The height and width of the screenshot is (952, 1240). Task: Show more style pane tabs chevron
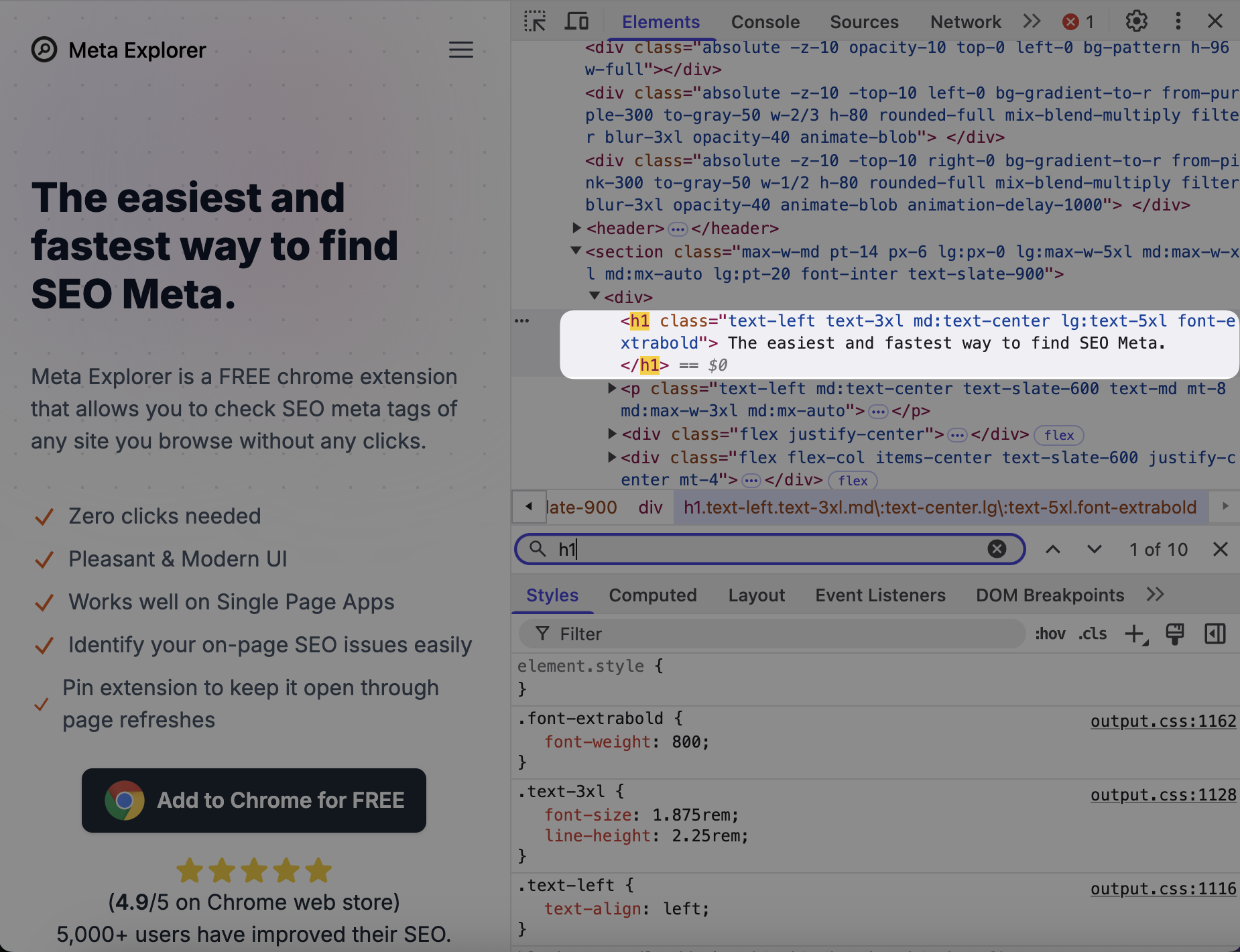1156,595
